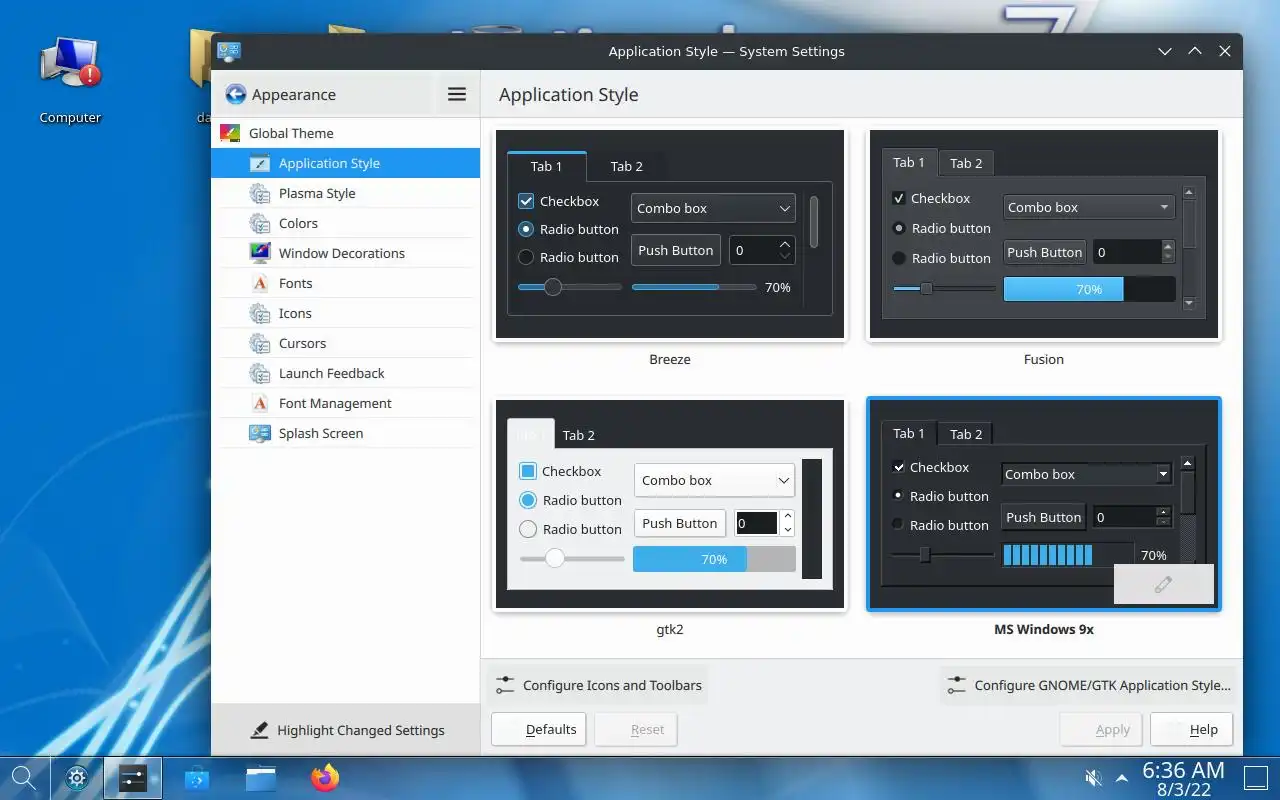The height and width of the screenshot is (800, 1280).
Task: Expand hidden system tray icons arrow
Action: 1122,778
